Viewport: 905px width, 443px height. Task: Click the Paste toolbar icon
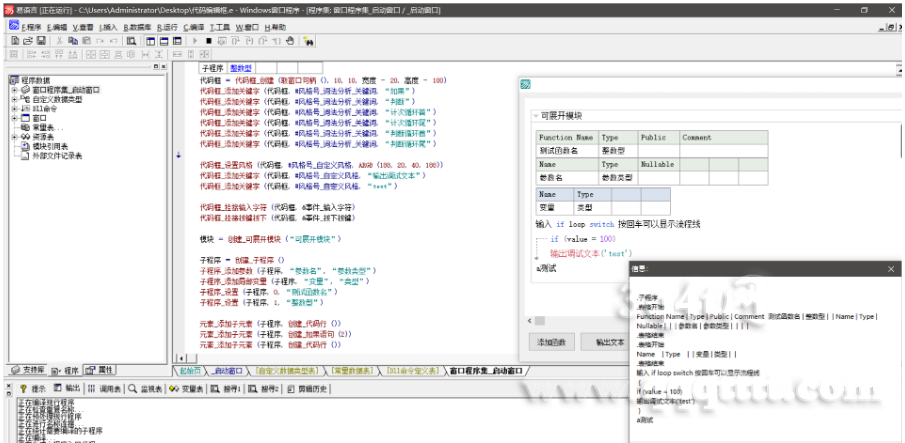click(x=87, y=41)
